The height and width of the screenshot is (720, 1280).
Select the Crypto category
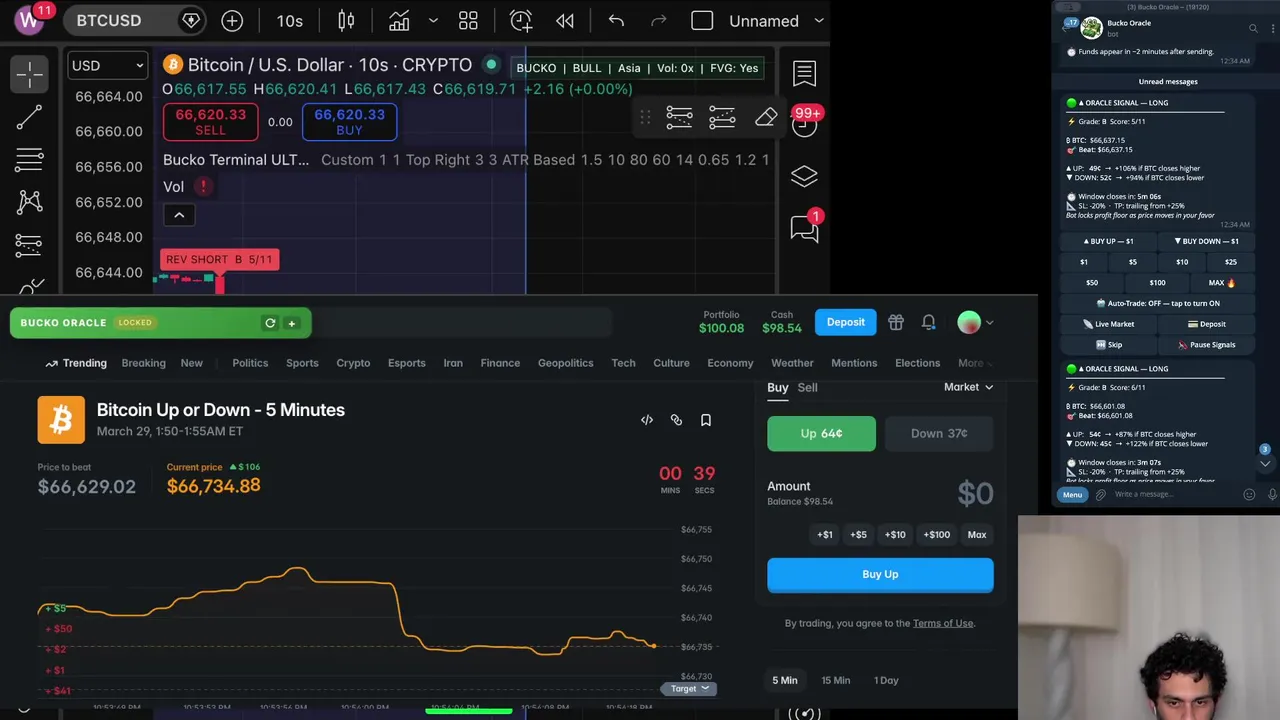pyautogui.click(x=353, y=363)
